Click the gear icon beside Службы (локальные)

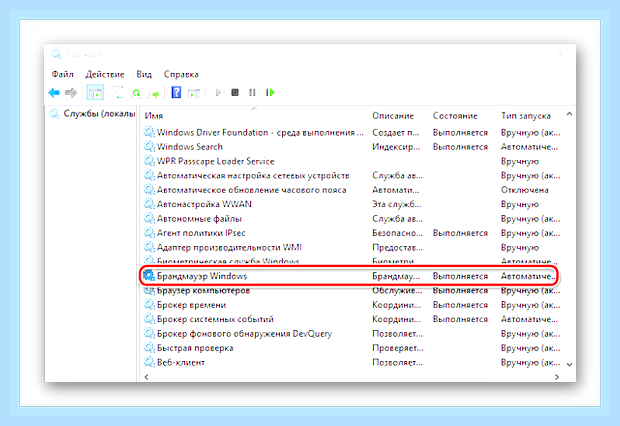54,114
